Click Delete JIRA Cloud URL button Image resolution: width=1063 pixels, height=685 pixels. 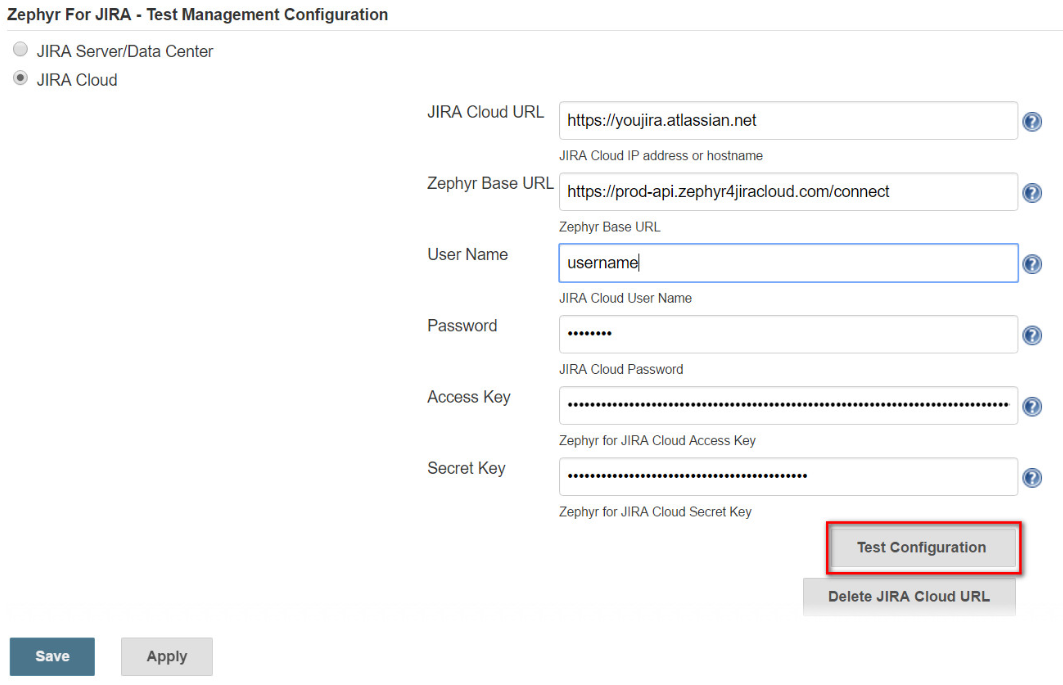point(909,597)
